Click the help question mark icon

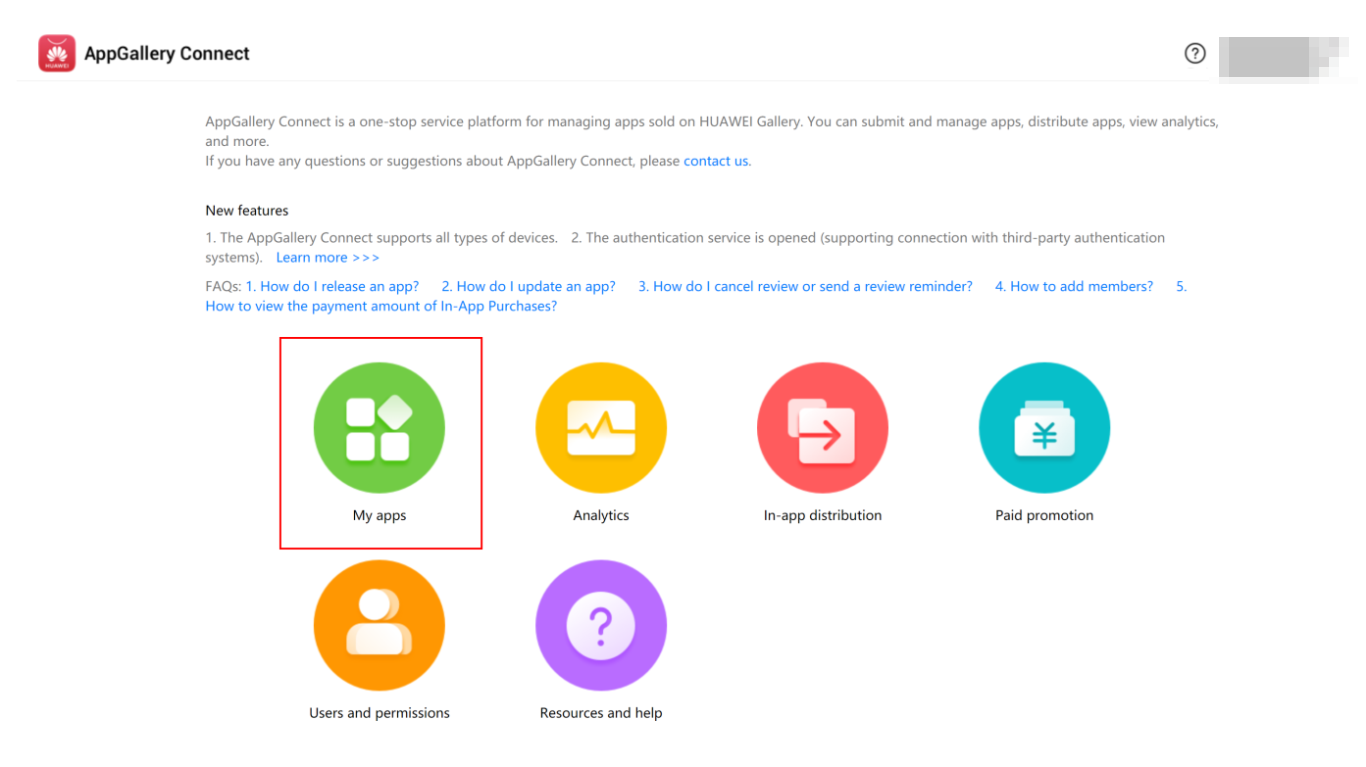click(x=1195, y=54)
